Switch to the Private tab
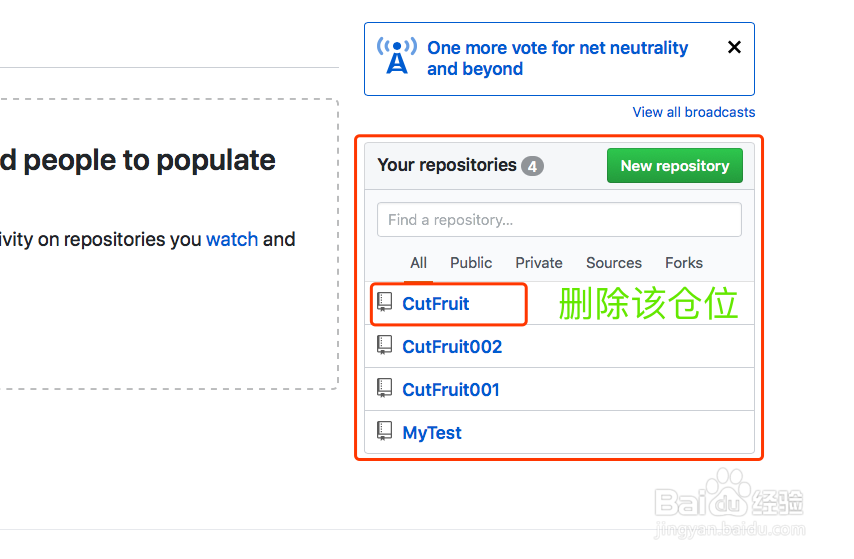The image size is (854, 559). 539,263
